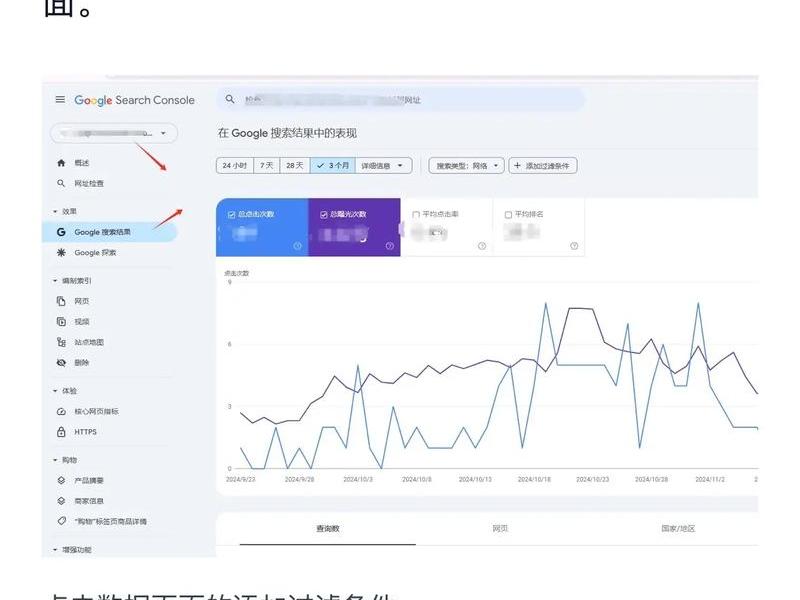Enable the 平均排名 checkbox
This screenshot has height=600, width=800.
coord(508,215)
